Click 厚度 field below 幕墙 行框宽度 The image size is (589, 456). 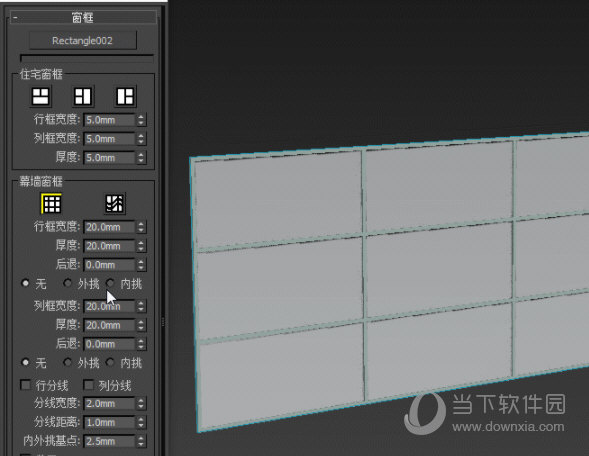109,246
